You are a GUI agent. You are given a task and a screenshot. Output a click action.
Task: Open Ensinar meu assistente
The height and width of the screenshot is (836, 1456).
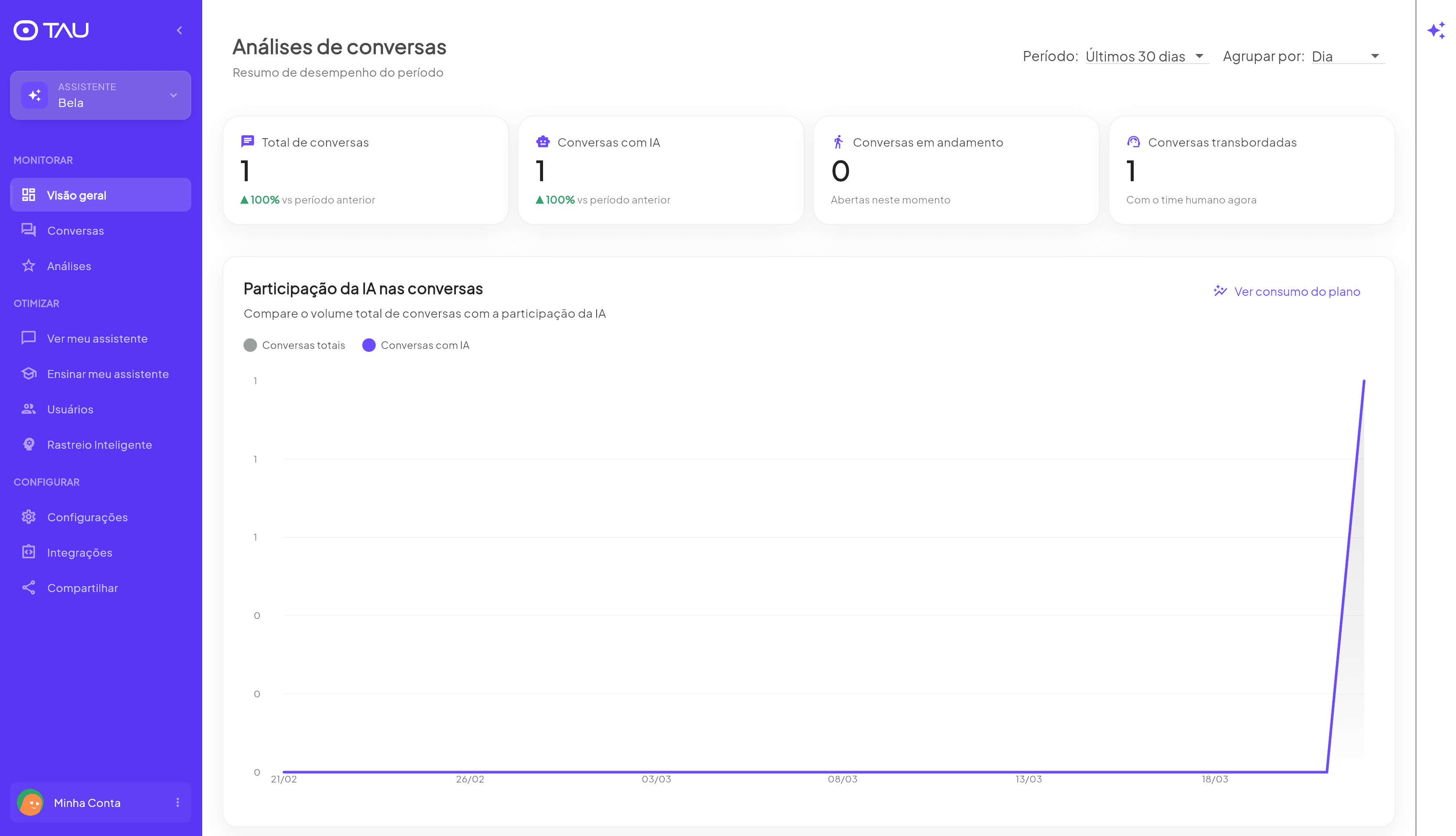(x=108, y=374)
